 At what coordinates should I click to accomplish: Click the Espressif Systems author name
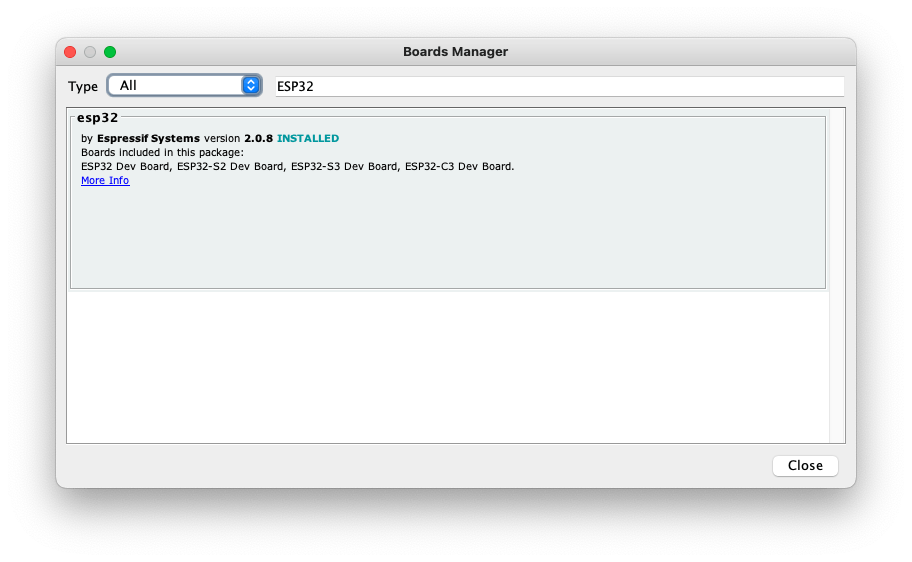click(148, 138)
